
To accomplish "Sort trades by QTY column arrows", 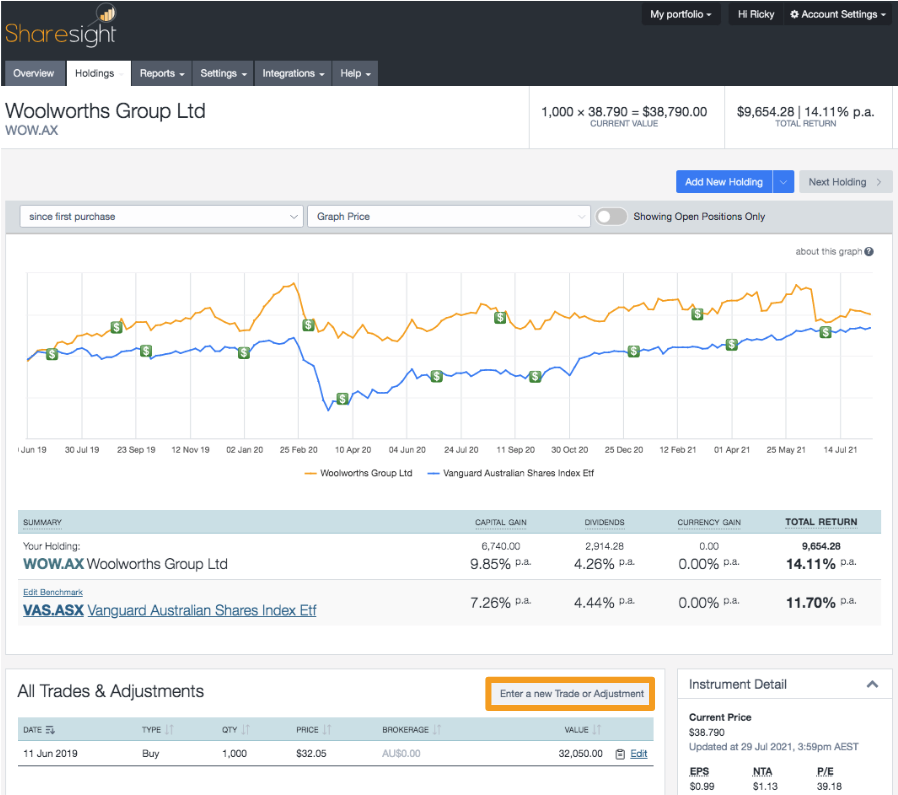I will point(246,730).
